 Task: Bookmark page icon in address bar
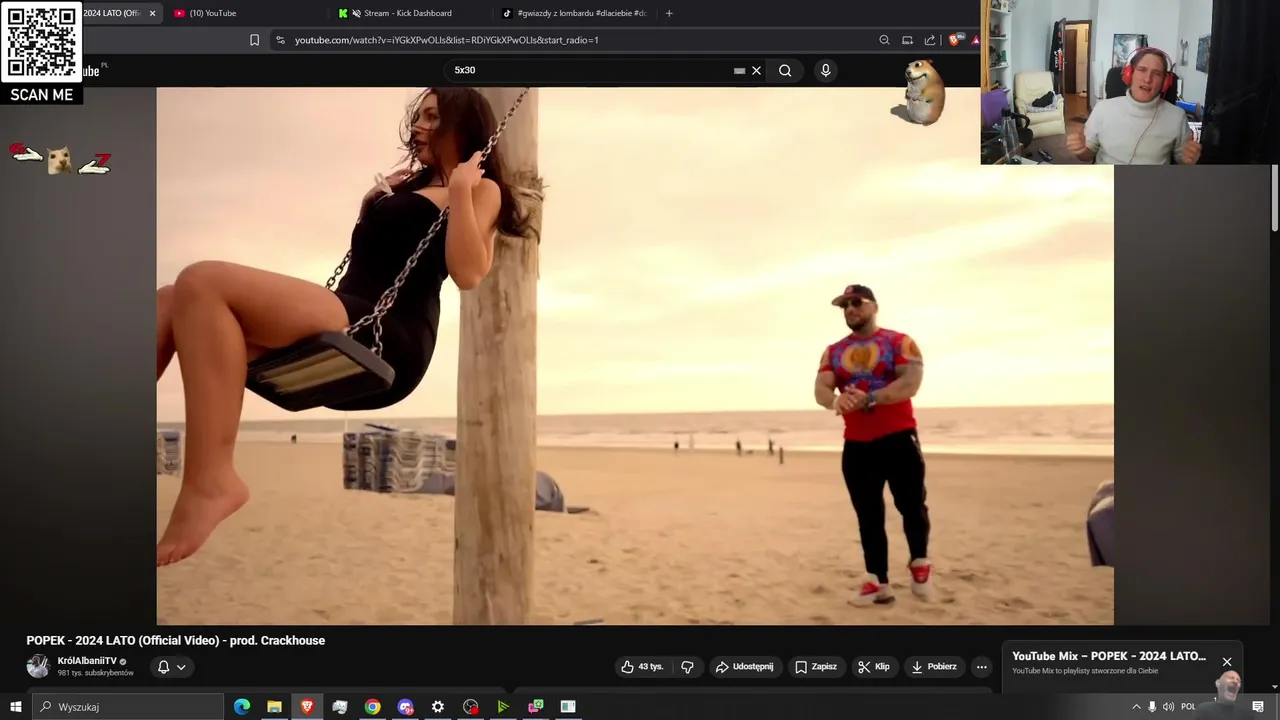pos(254,40)
